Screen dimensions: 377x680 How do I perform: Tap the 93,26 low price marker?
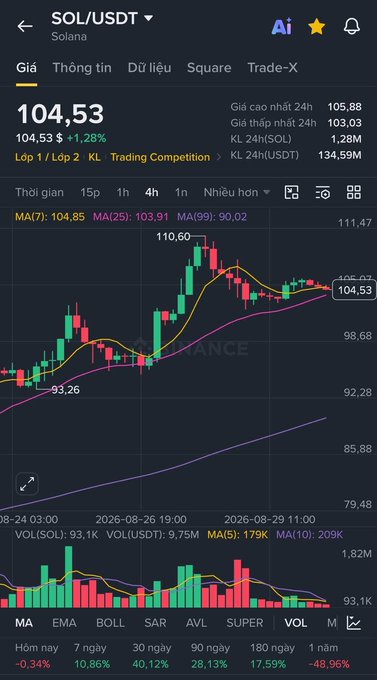tap(66, 390)
